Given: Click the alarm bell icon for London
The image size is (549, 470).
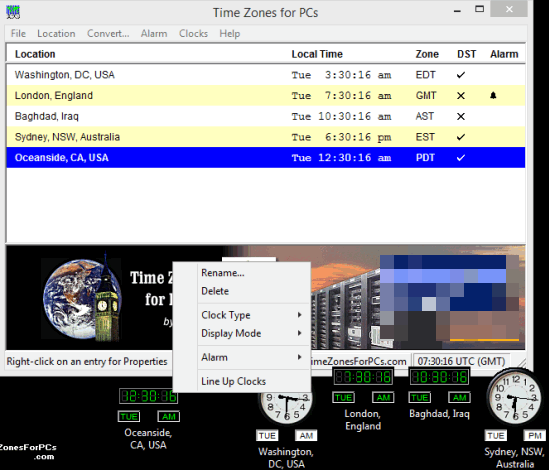Looking at the screenshot, I should click(493, 95).
